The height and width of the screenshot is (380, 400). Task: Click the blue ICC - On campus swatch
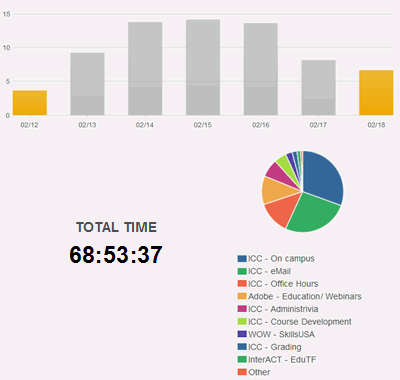[242, 259]
